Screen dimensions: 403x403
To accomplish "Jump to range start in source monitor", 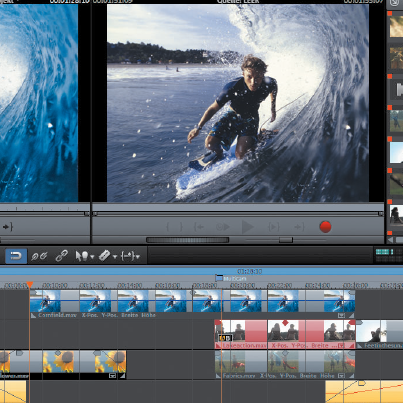I will click(199, 227).
